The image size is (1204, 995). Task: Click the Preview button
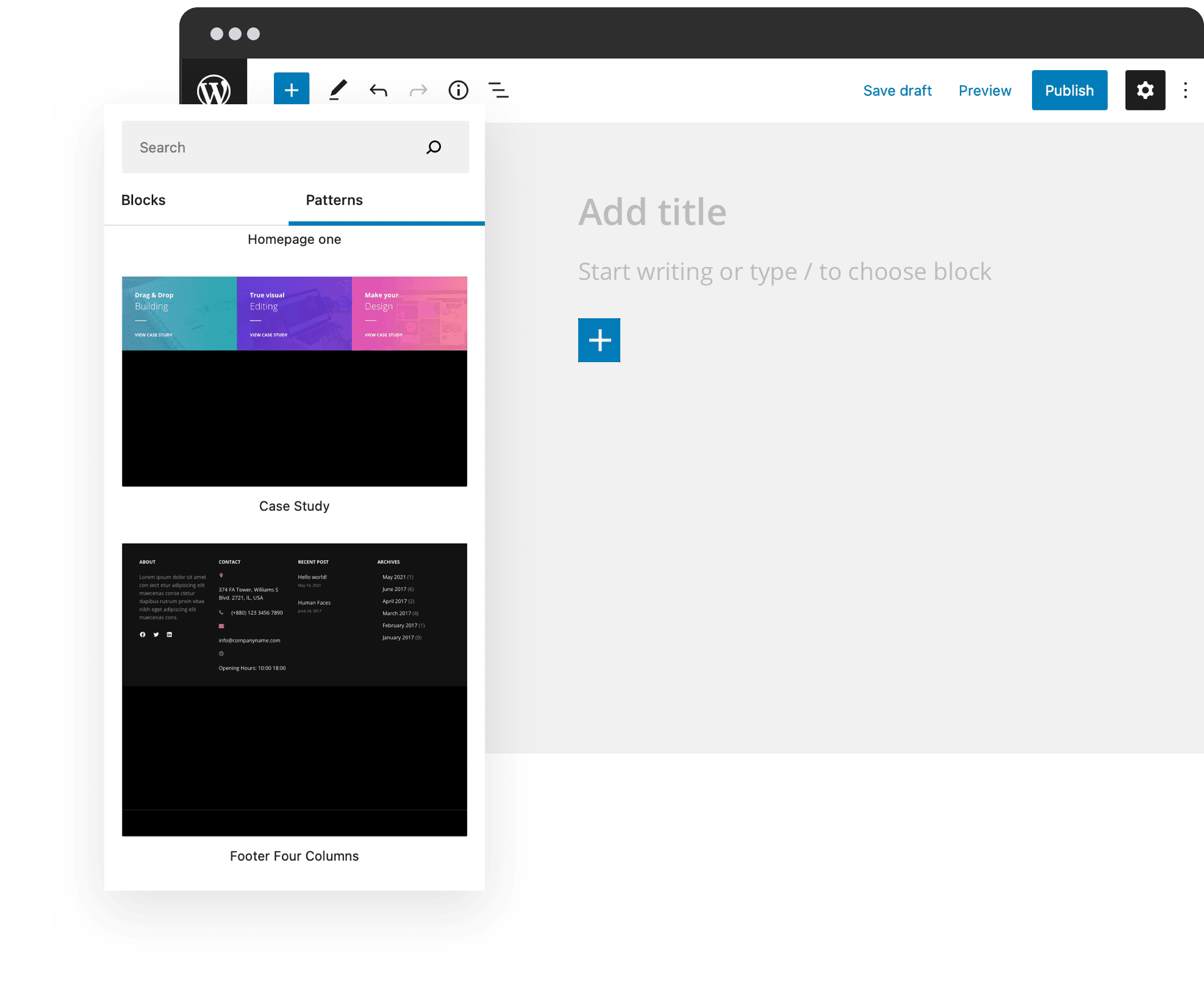[984, 90]
